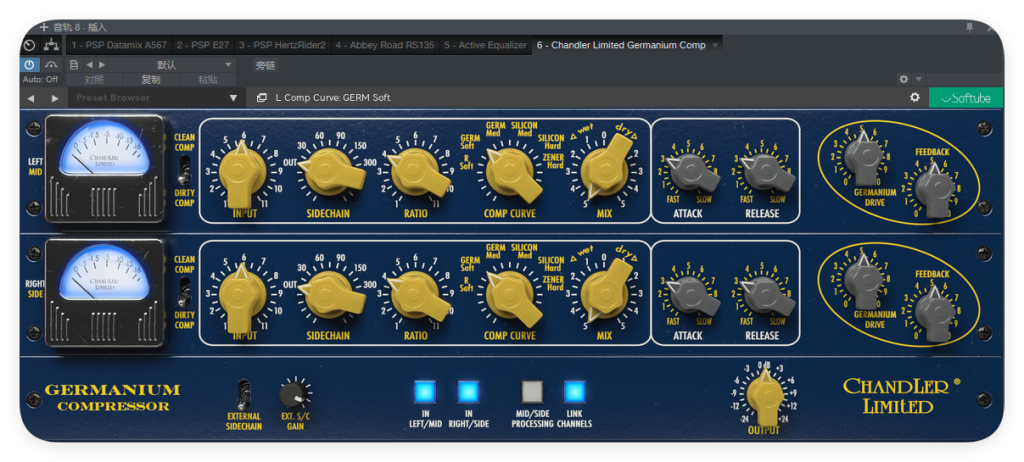Viewport: 1024px width, 462px height.
Task: Switch to 1 - PSP Datamix A567 tab
Action: point(119,45)
